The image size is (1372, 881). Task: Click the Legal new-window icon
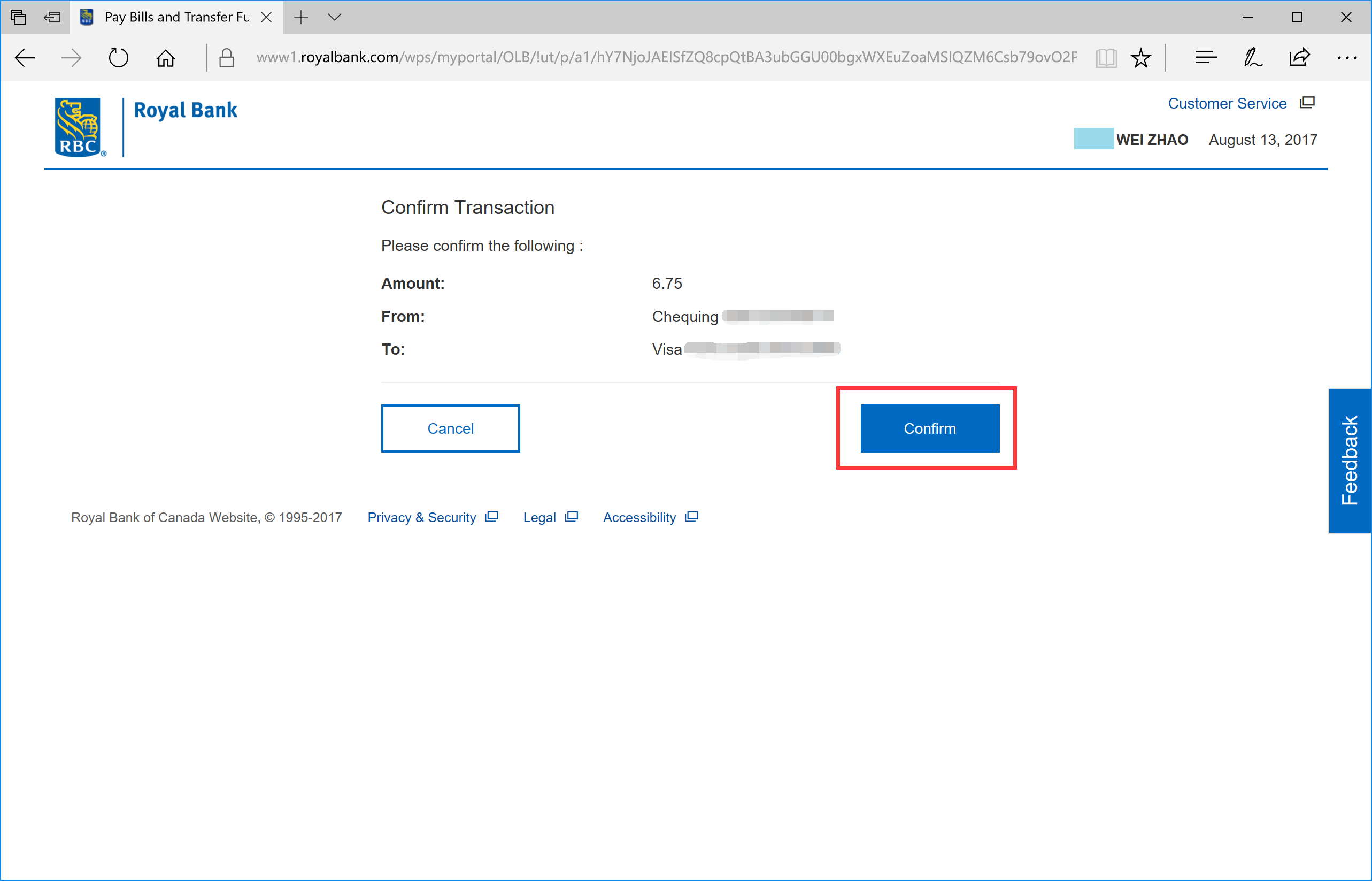click(x=572, y=517)
